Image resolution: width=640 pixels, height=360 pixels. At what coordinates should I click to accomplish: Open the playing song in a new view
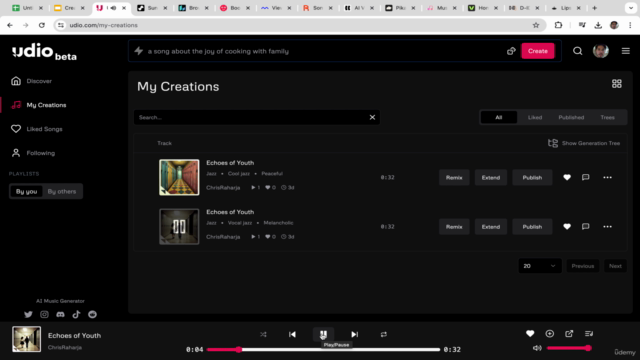click(x=569, y=334)
